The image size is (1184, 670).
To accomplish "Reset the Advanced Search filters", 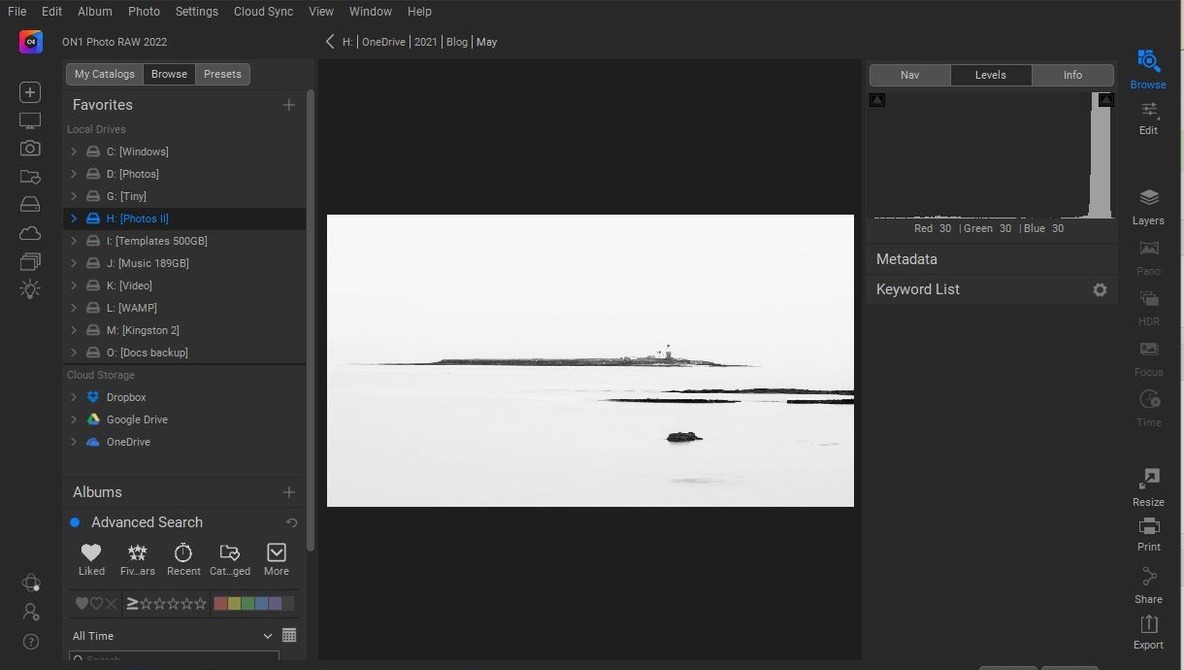I will (x=291, y=523).
